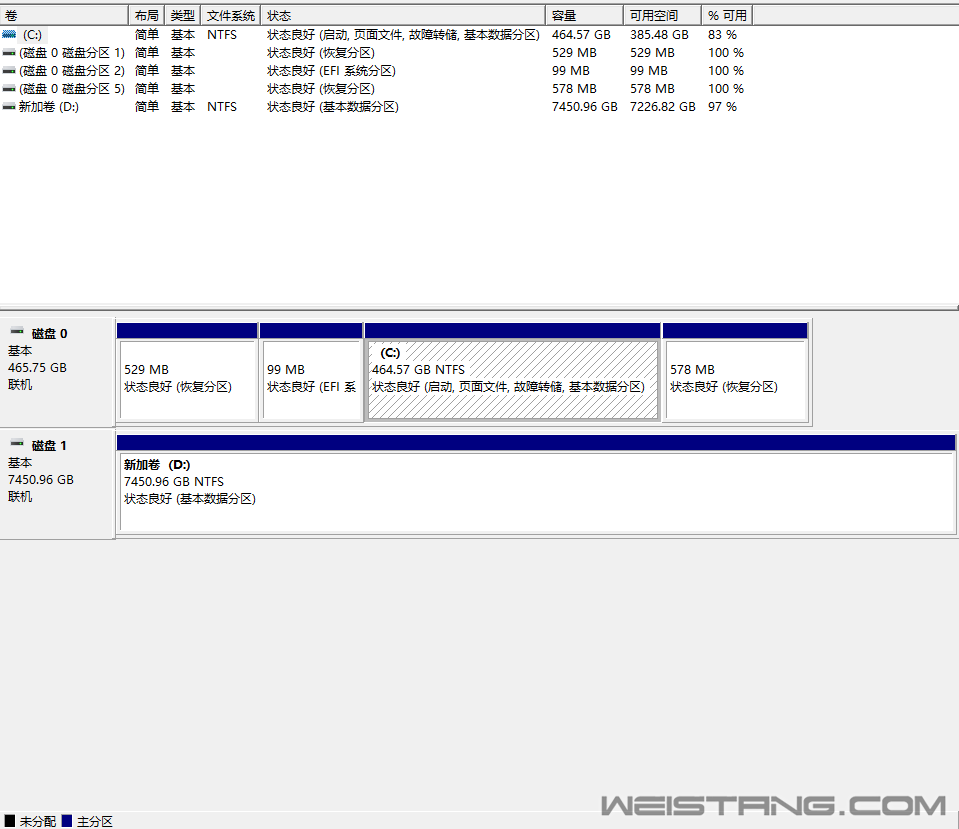Select the 99 MB EFI partition block
The height and width of the screenshot is (829, 959).
pyautogui.click(x=310, y=379)
